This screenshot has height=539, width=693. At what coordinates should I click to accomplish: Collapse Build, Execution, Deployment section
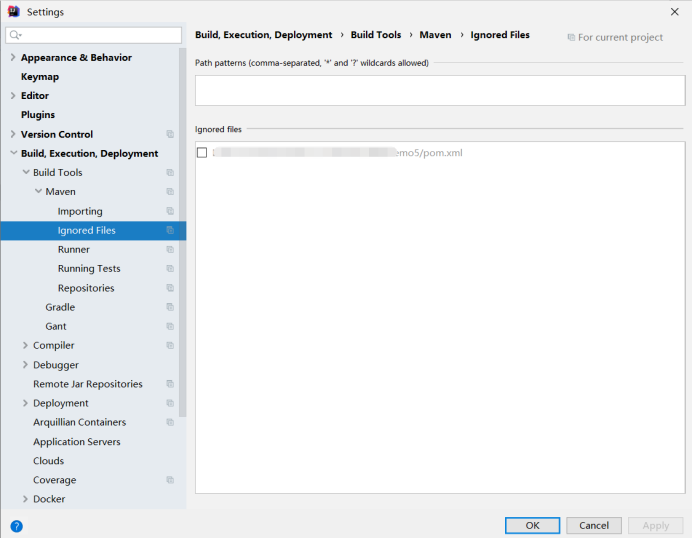tap(14, 153)
